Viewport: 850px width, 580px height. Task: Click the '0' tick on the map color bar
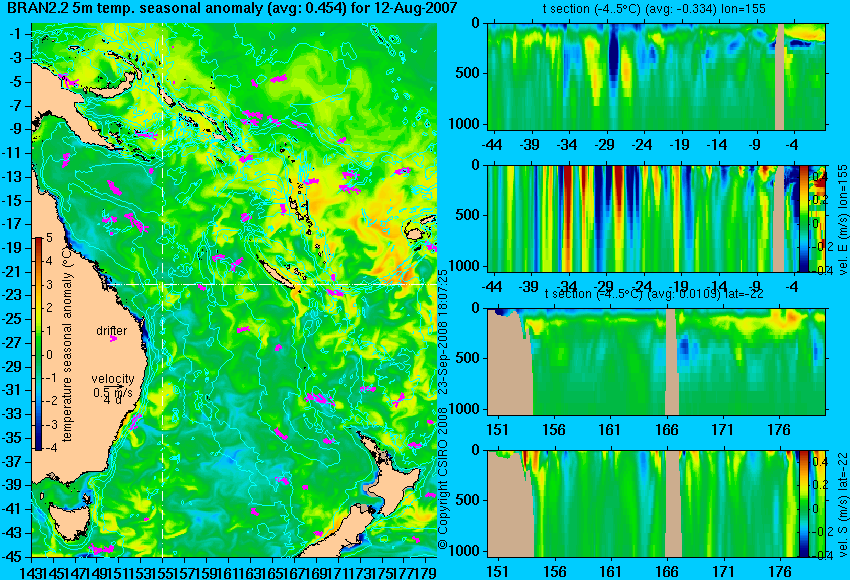tap(49, 355)
